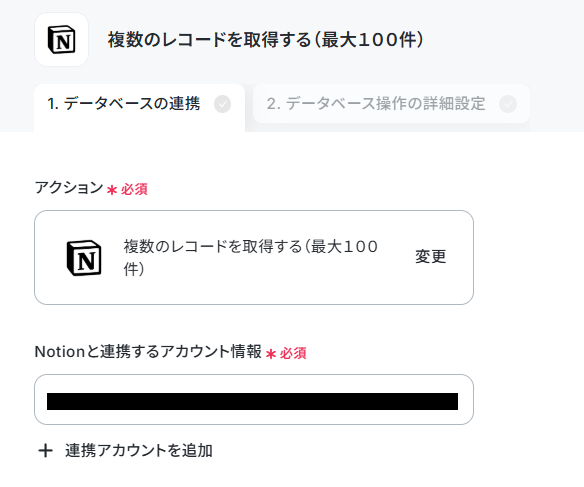Click the plus icon beside 連携アカウントを追加

coord(45,451)
